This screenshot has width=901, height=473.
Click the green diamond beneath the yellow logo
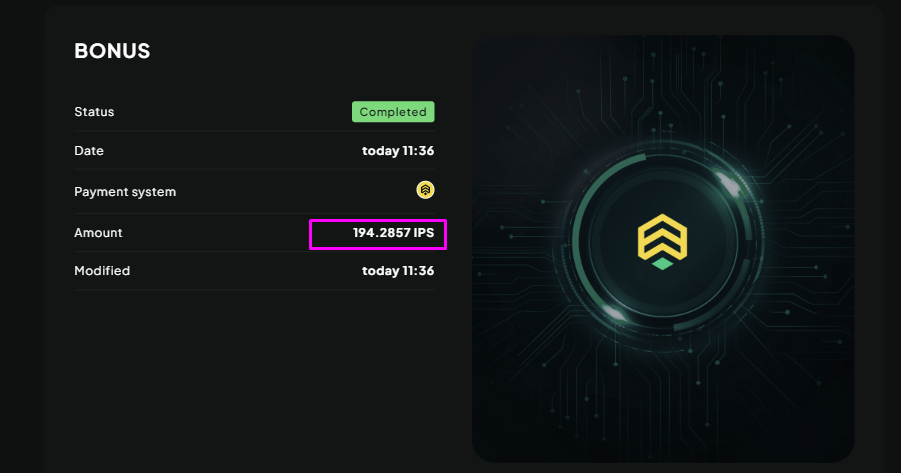coord(662,264)
